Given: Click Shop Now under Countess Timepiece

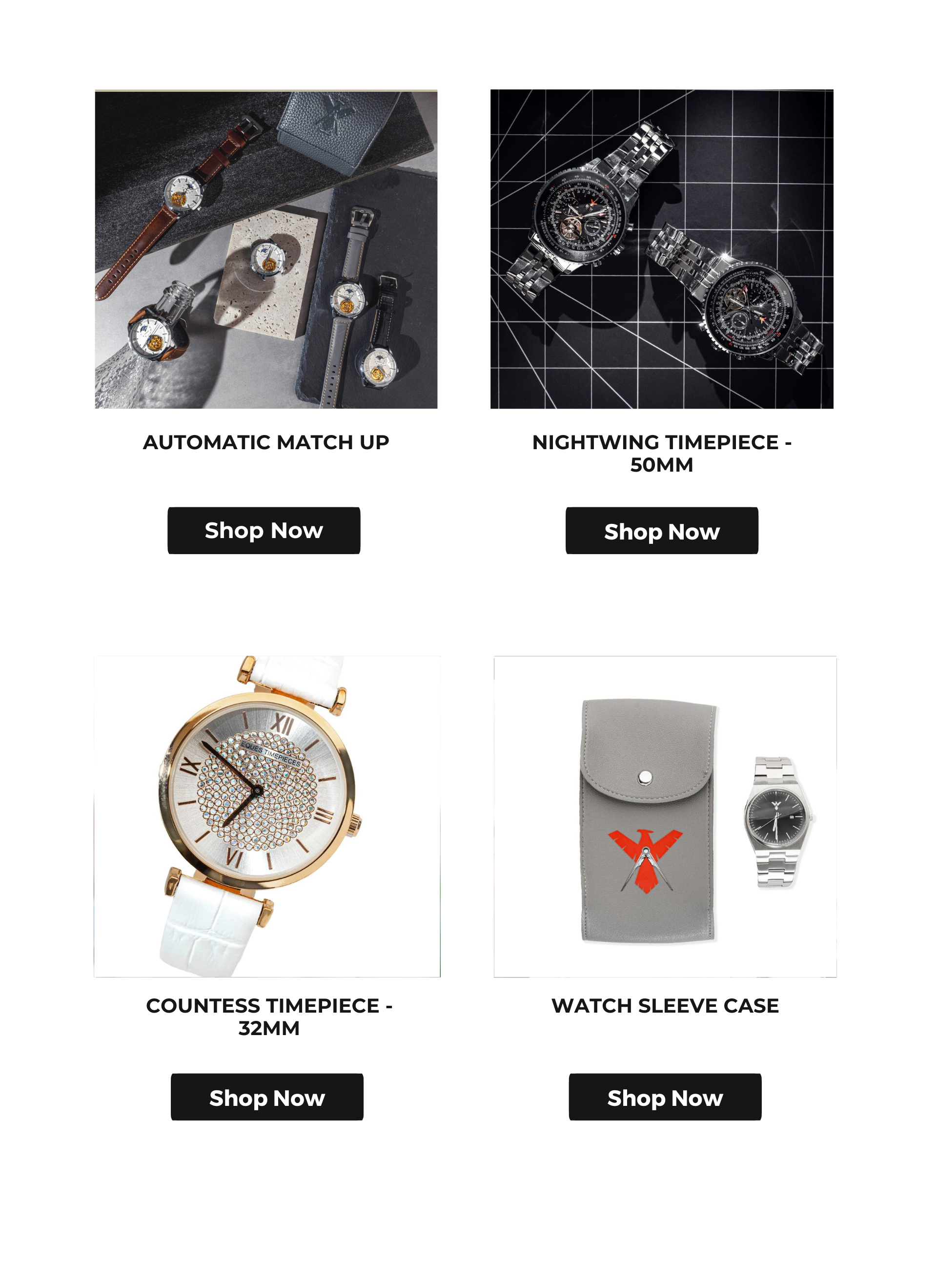Looking at the screenshot, I should coord(267,1097).
